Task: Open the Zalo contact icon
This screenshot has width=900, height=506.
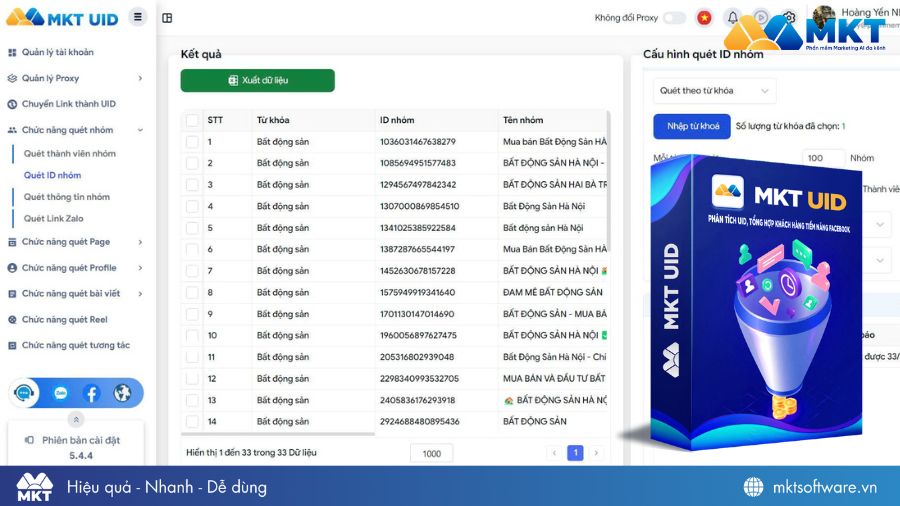Action: pyautogui.click(x=60, y=393)
